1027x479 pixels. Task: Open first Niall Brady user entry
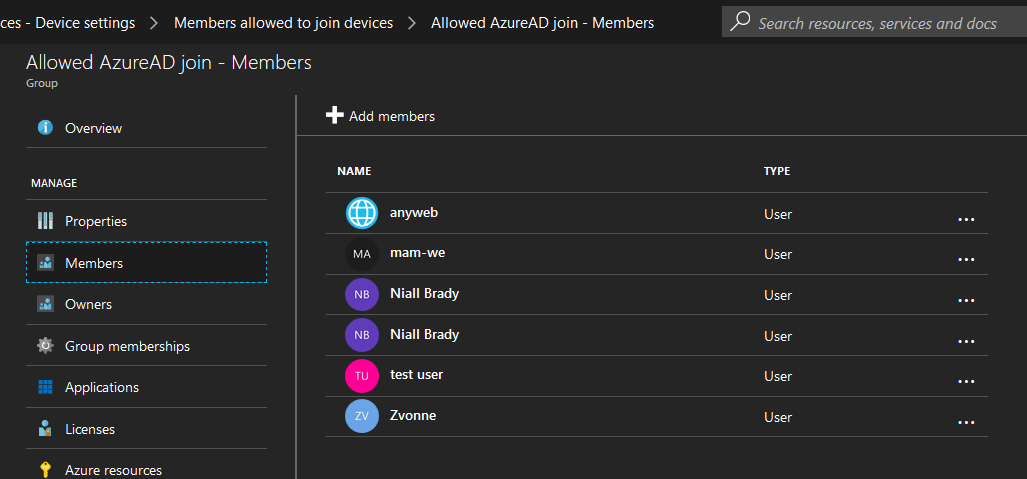click(656, 294)
